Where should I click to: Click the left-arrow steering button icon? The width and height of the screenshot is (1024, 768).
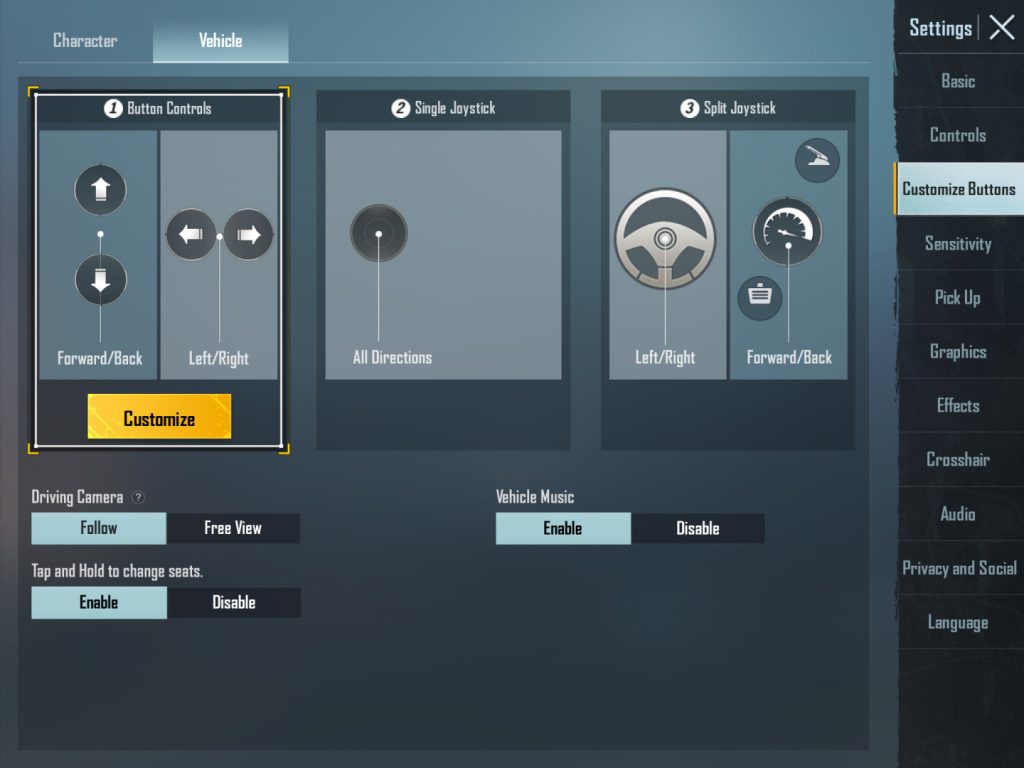[191, 234]
